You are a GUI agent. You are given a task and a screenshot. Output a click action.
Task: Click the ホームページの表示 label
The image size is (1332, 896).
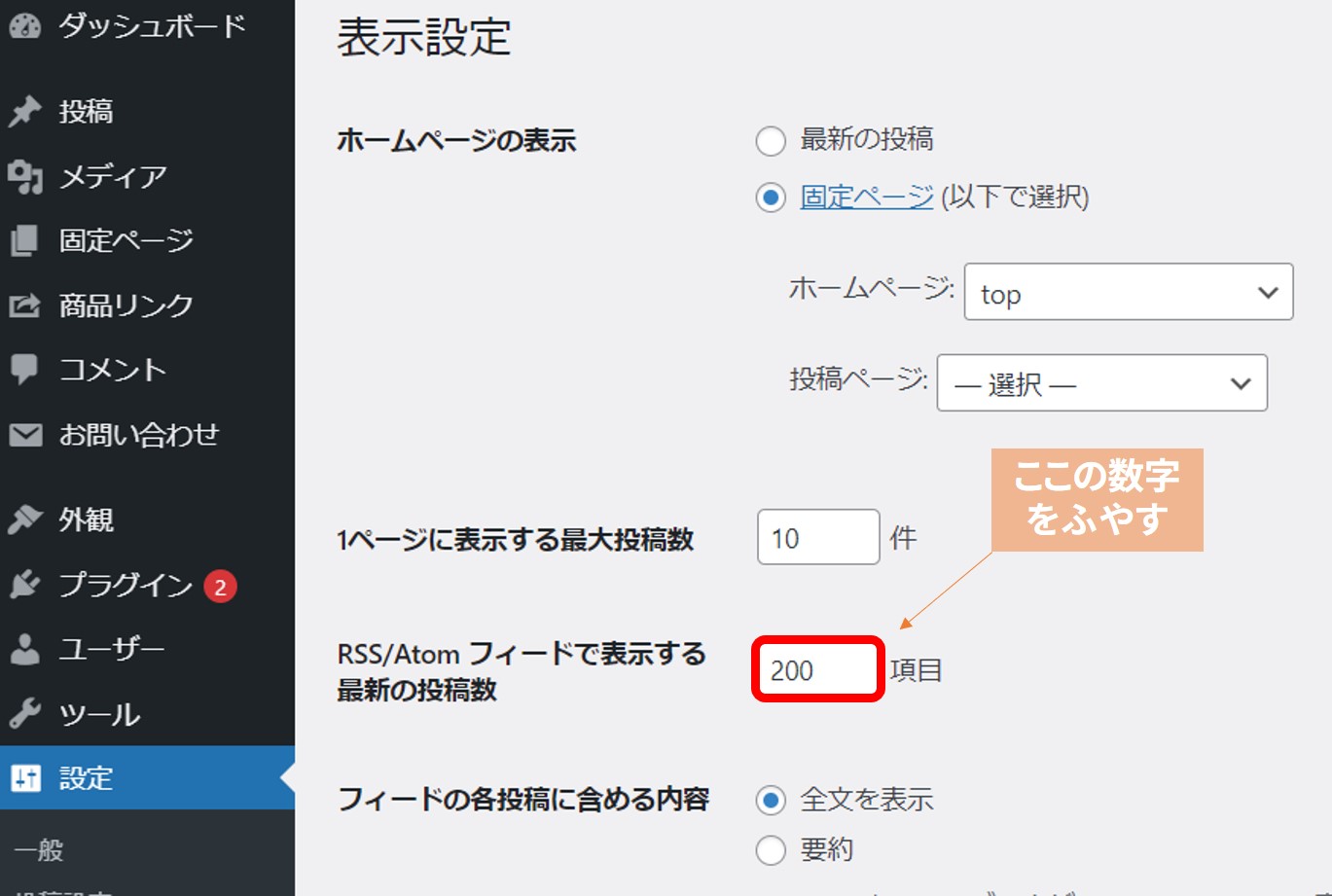[456, 141]
